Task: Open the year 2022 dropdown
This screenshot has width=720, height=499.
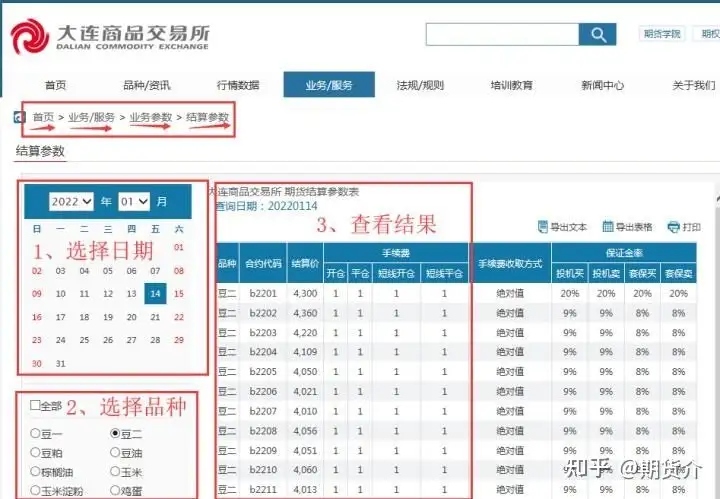Action: point(71,202)
